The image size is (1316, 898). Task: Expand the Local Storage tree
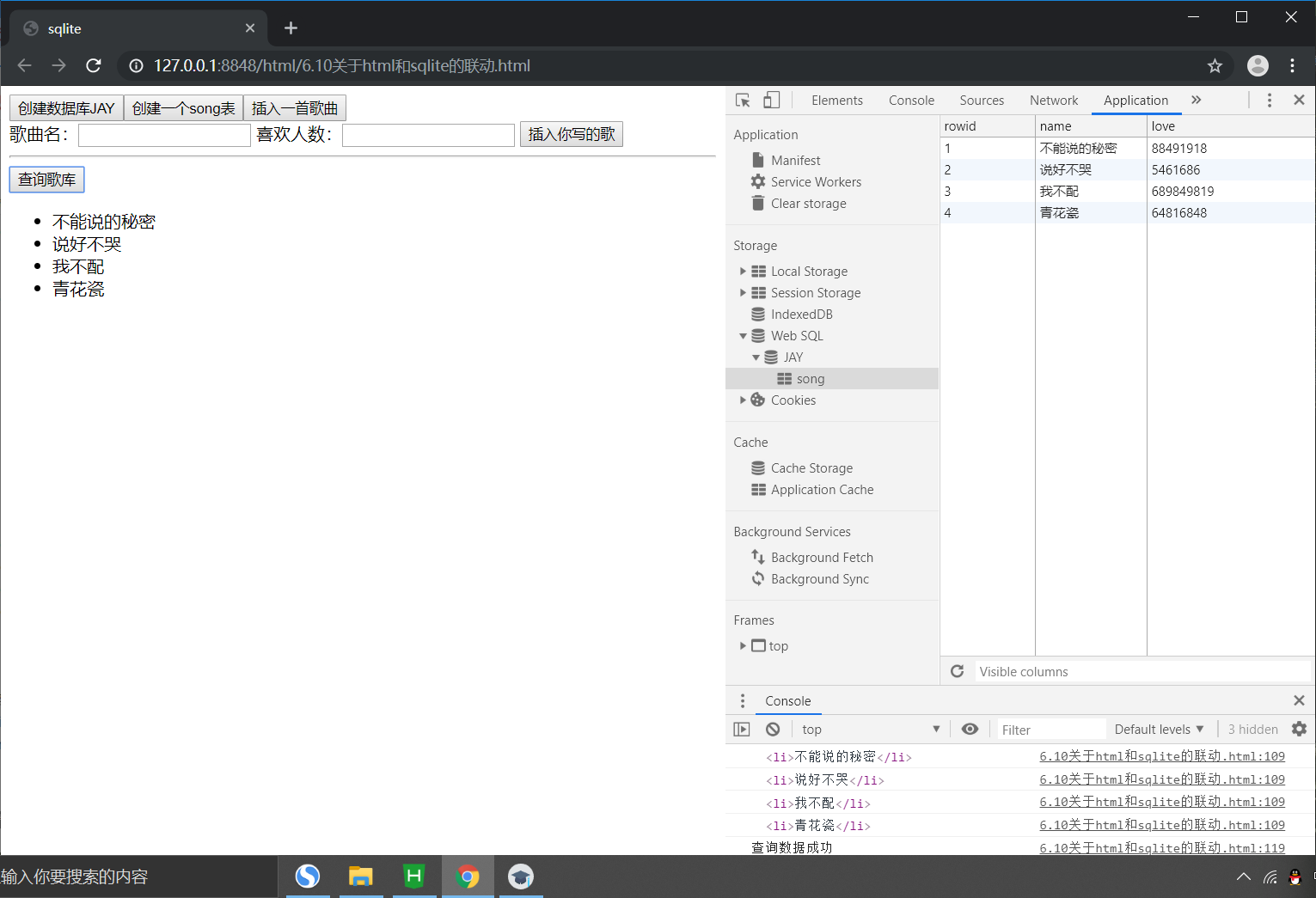coord(743,271)
